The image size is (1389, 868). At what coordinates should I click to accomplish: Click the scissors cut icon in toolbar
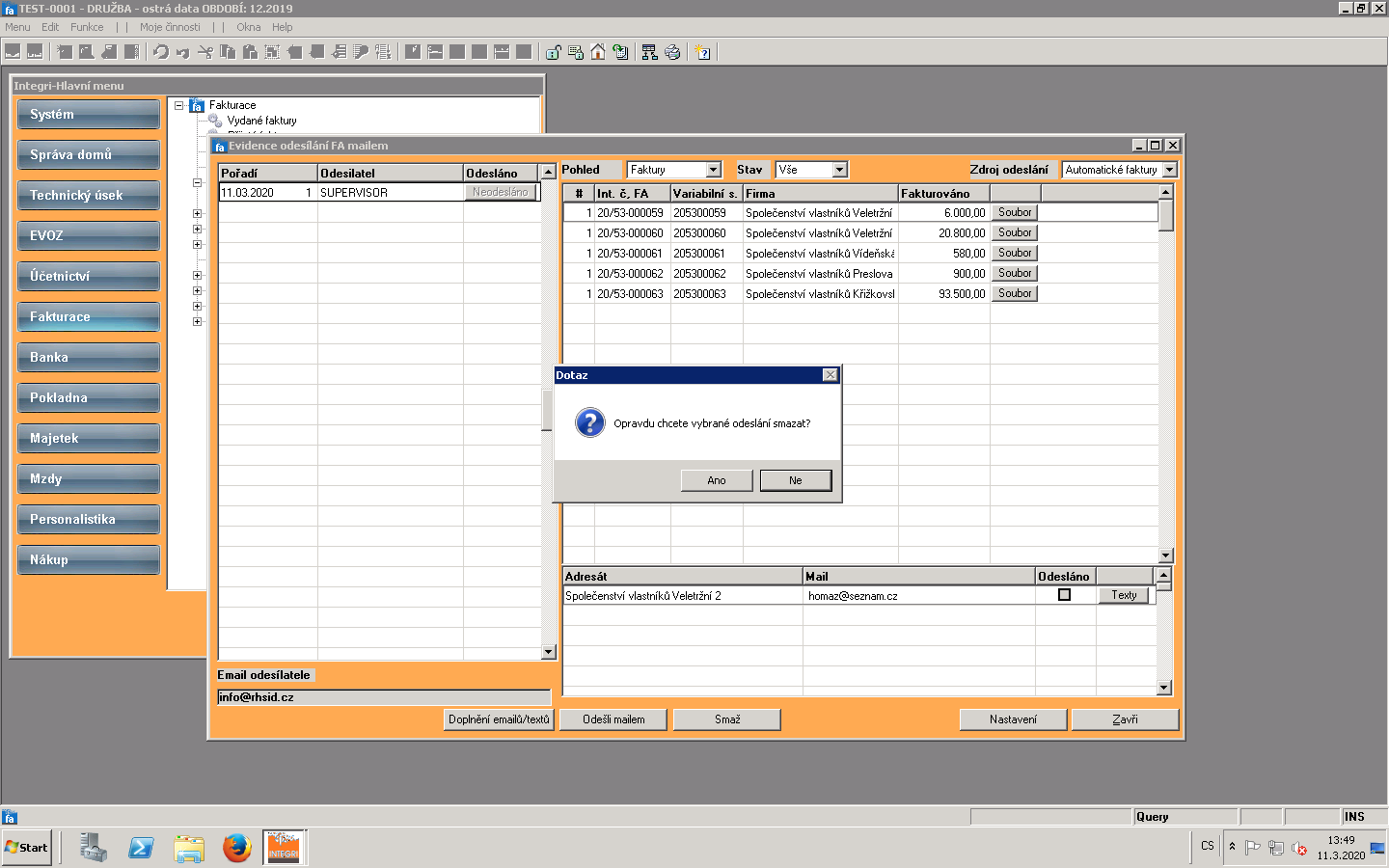[205, 52]
